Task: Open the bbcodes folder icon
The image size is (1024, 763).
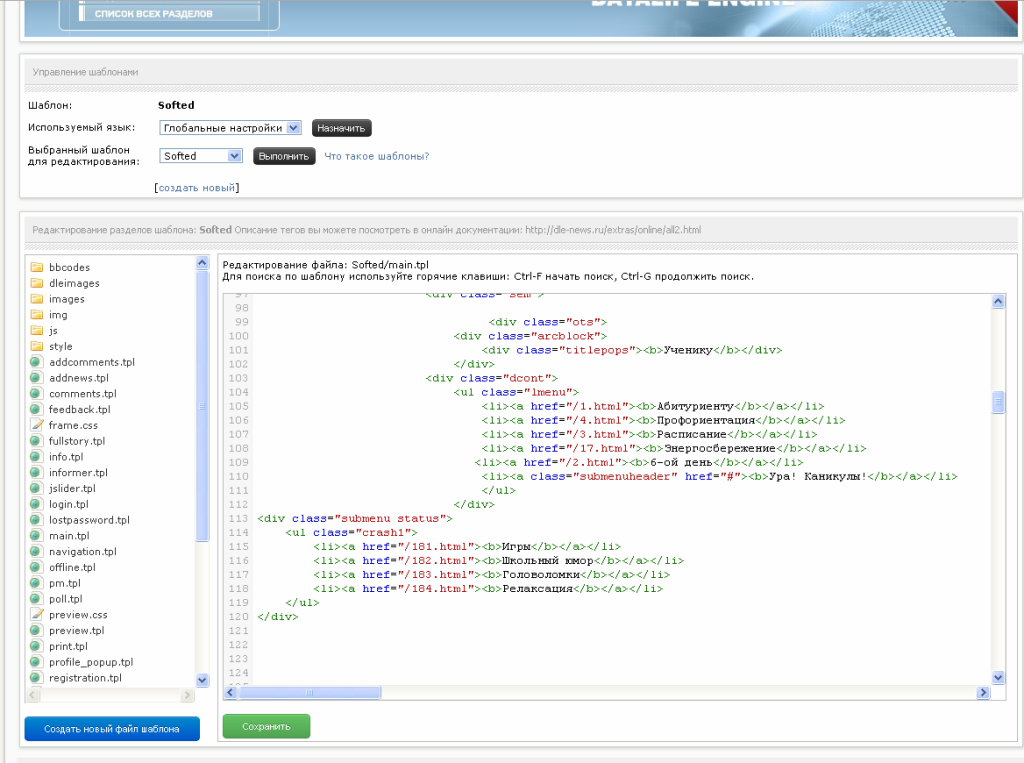Action: [36, 267]
